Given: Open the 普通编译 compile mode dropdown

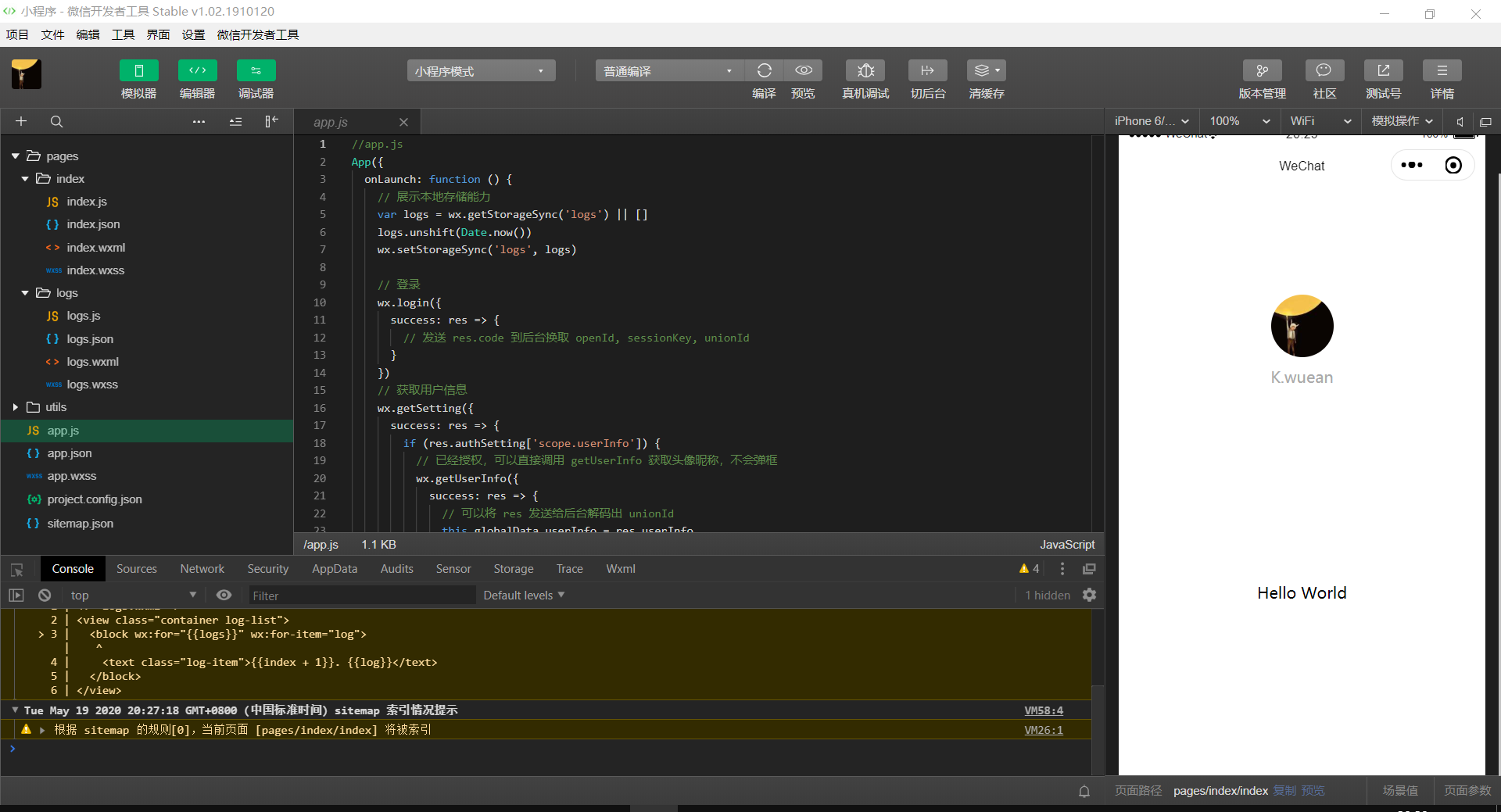Looking at the screenshot, I should 670,71.
